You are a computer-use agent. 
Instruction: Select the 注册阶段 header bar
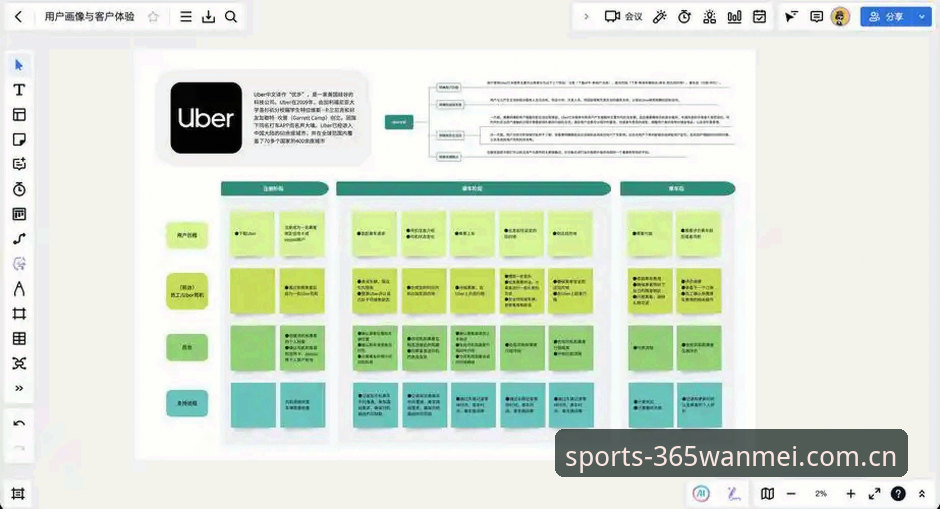click(275, 188)
